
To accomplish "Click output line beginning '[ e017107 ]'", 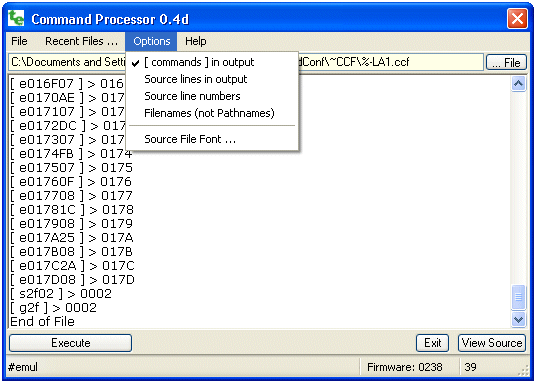I will 67,112.
